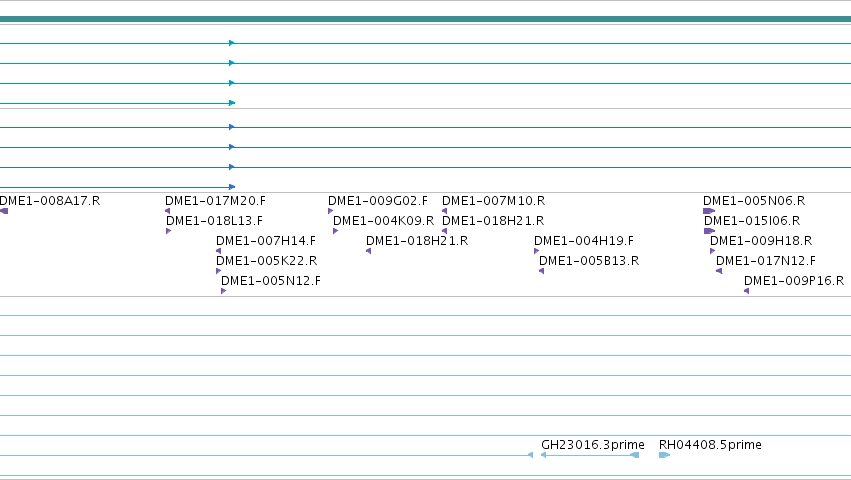Select the DME1-008A17.R feature label
Screen dimensions: 851x480
(50, 201)
